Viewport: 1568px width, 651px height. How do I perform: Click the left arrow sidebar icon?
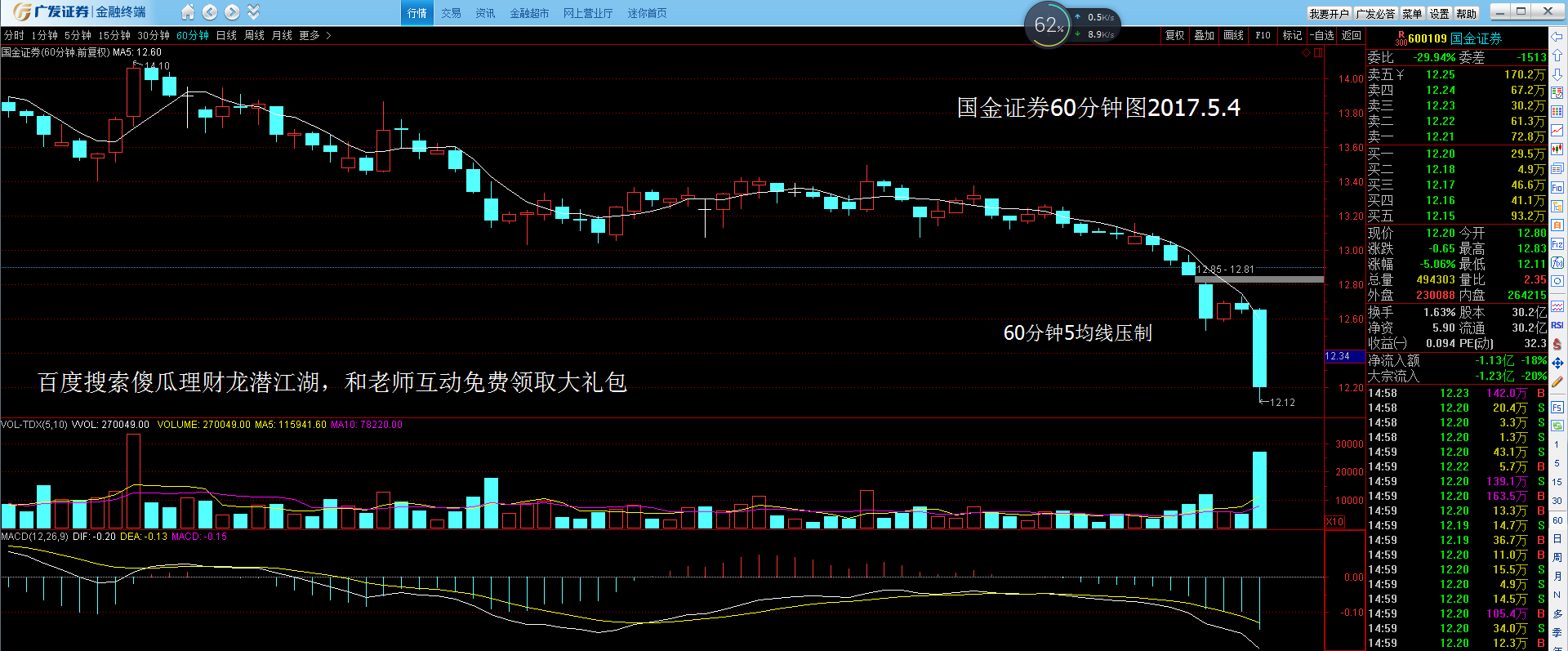pos(1557,37)
